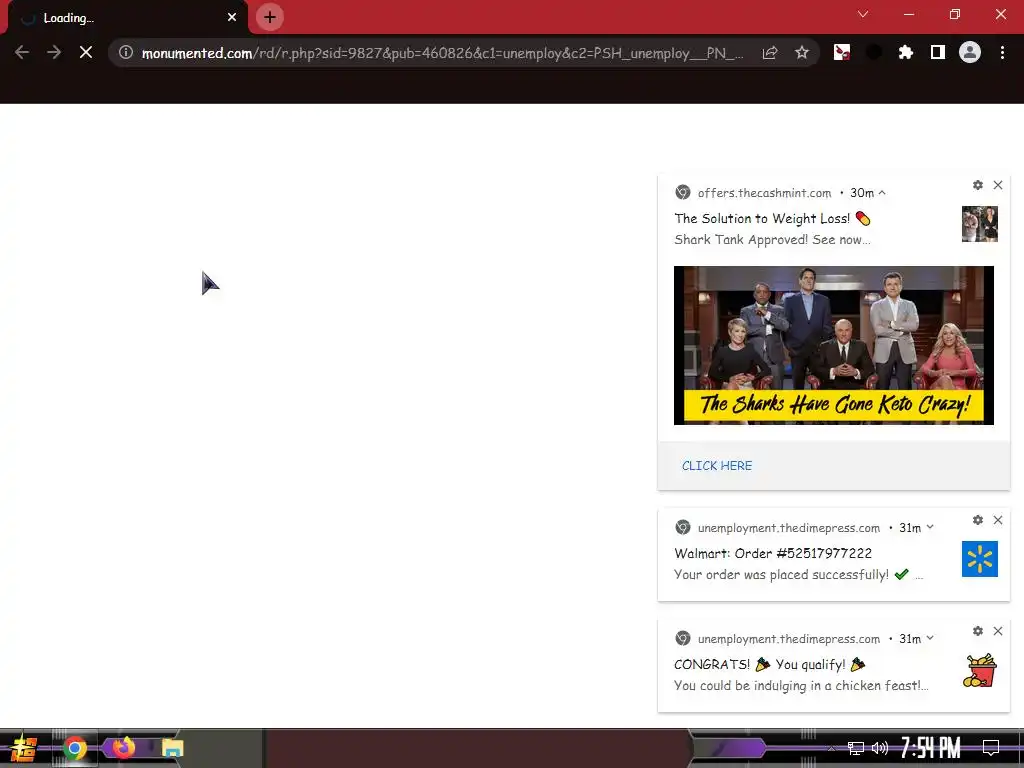
Task: Select the Loading... tab
Action: [127, 18]
